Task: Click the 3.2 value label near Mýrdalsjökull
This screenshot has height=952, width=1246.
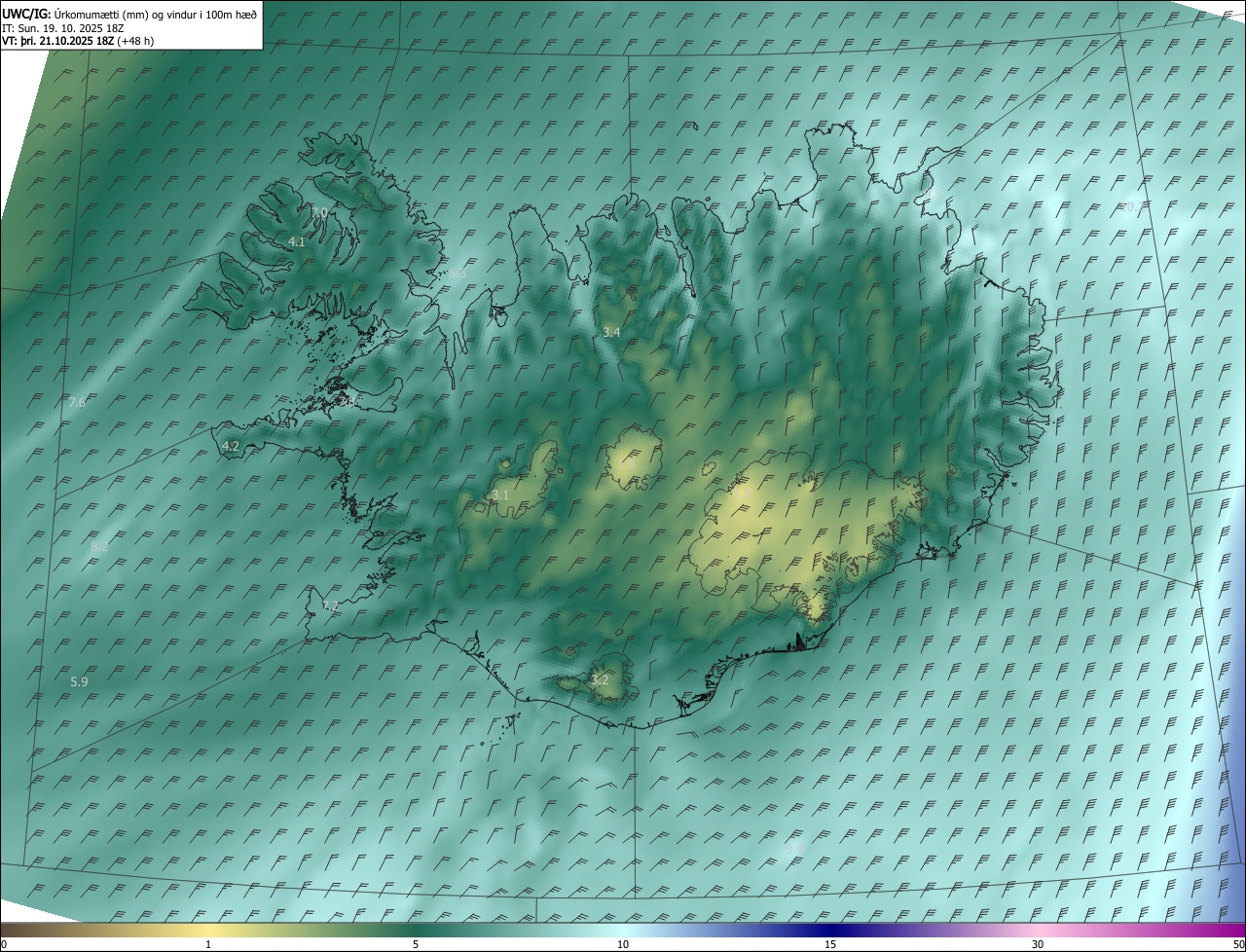Action: (x=600, y=679)
